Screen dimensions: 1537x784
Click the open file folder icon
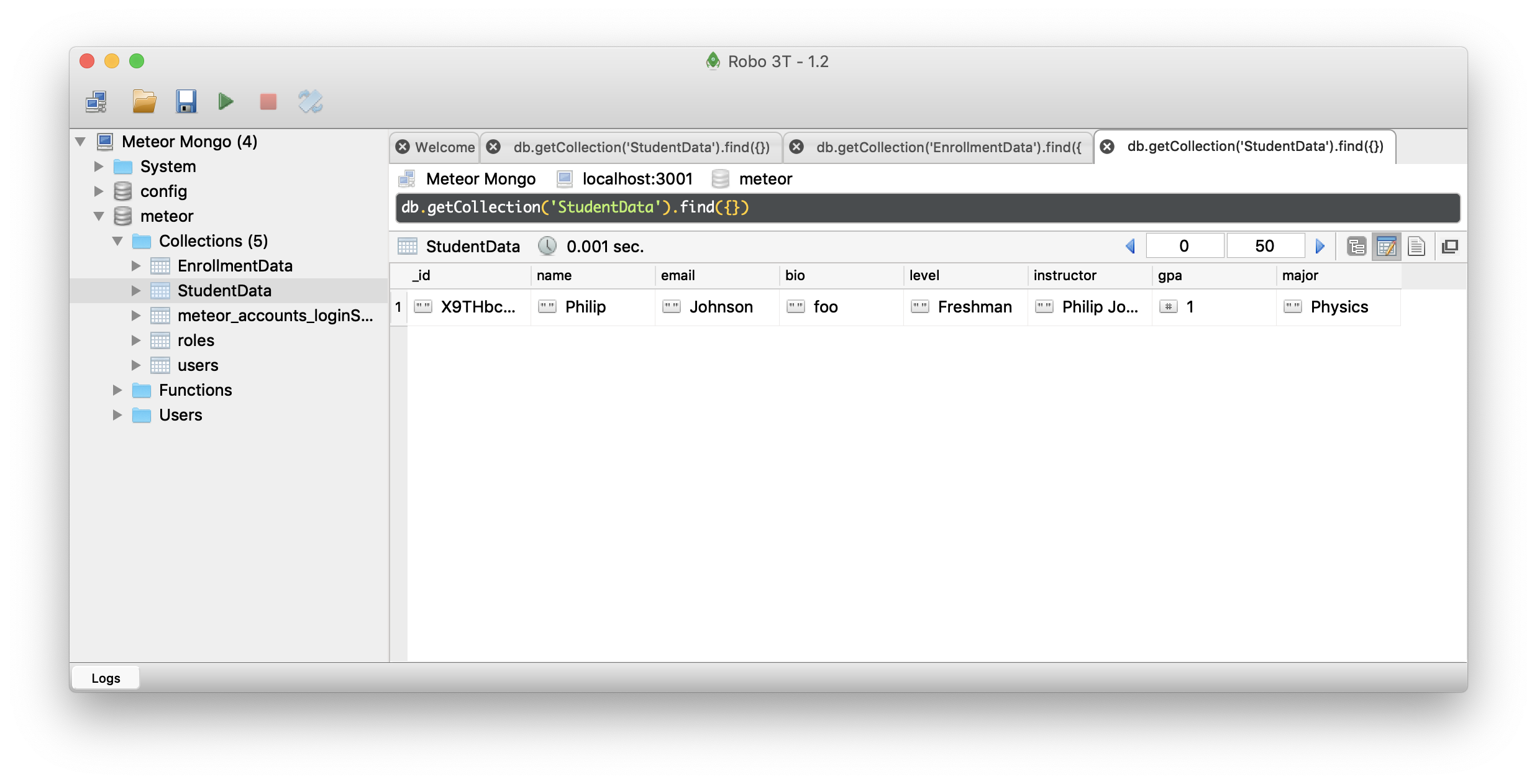(144, 101)
